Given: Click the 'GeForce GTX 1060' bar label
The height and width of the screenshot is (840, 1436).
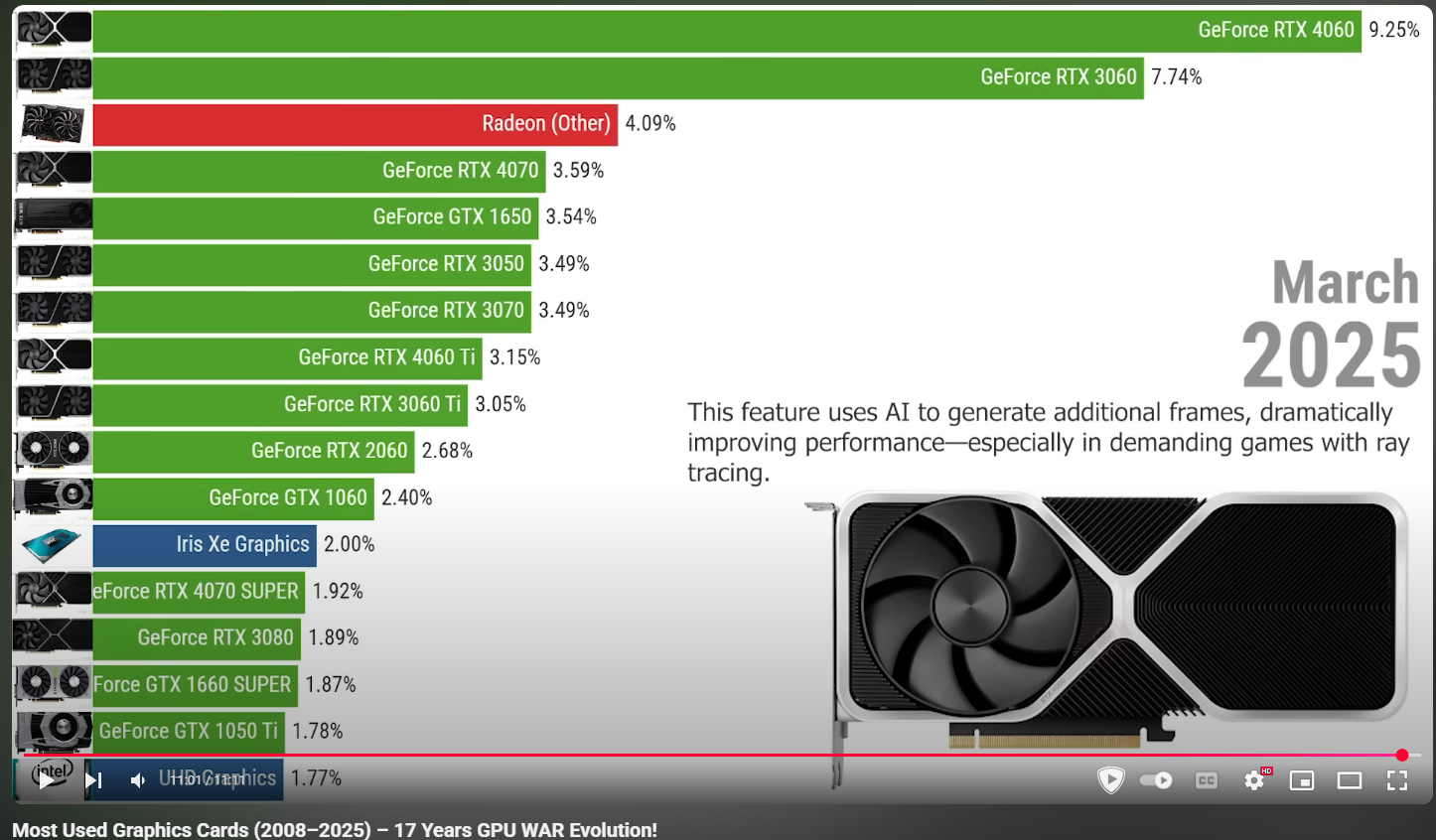Looking at the screenshot, I should click(x=288, y=497).
